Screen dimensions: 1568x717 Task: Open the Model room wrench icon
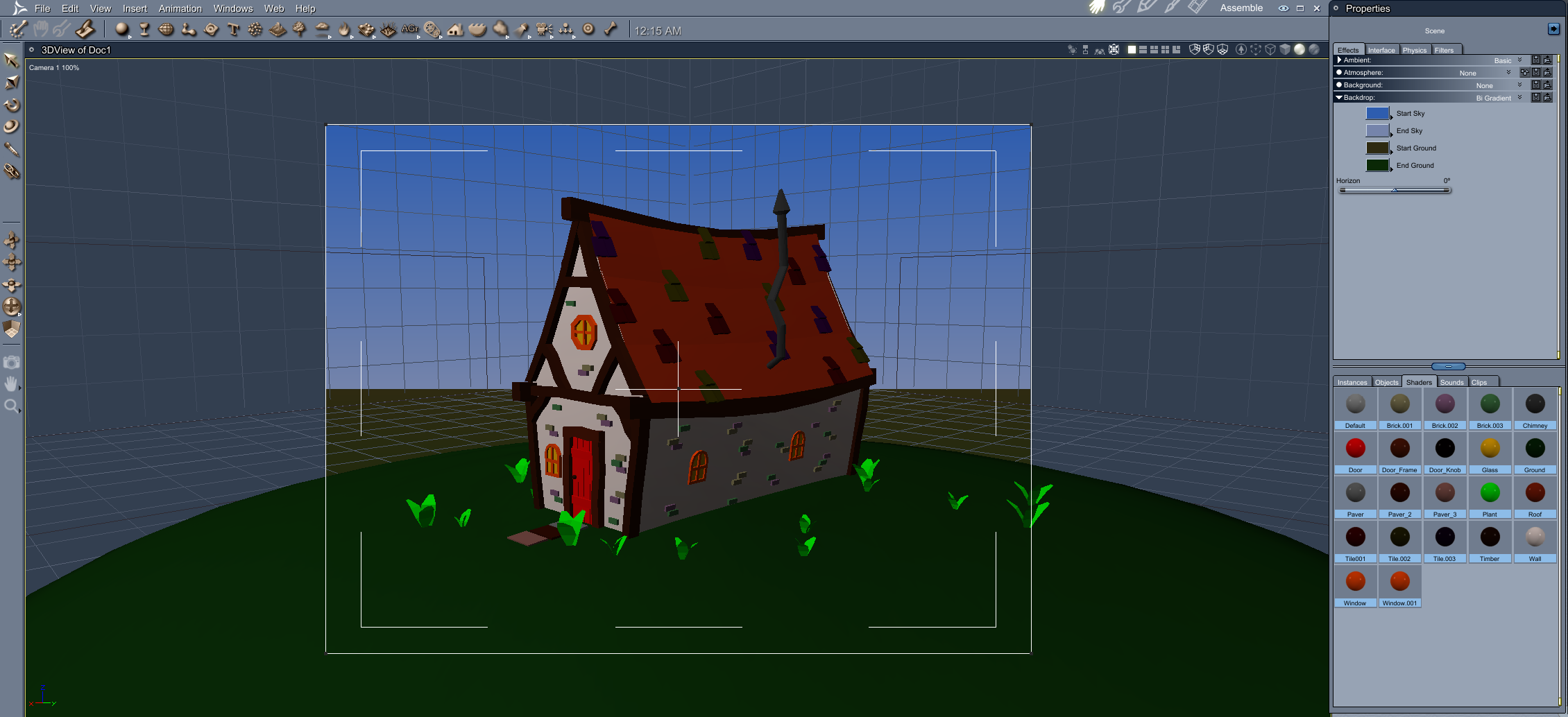coord(1121,8)
